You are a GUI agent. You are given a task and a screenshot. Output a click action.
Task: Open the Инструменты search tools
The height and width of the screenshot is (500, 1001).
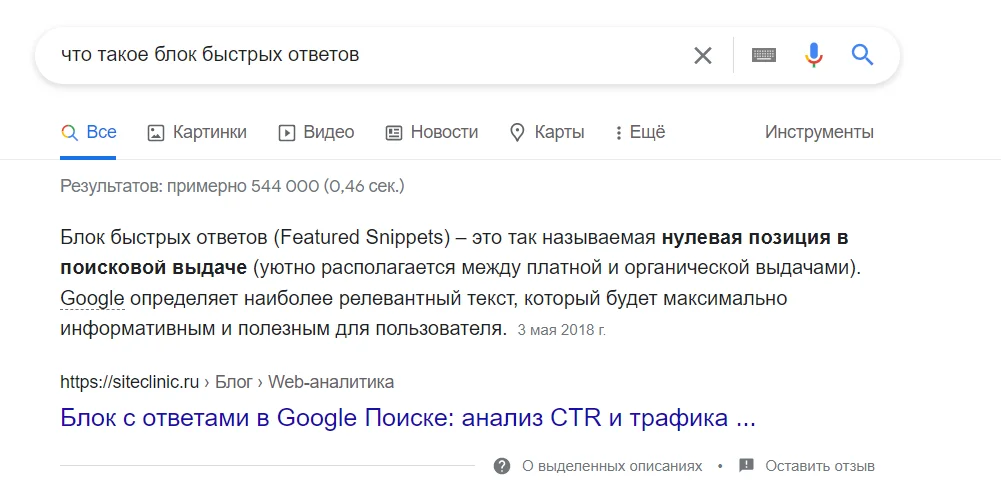[819, 132]
